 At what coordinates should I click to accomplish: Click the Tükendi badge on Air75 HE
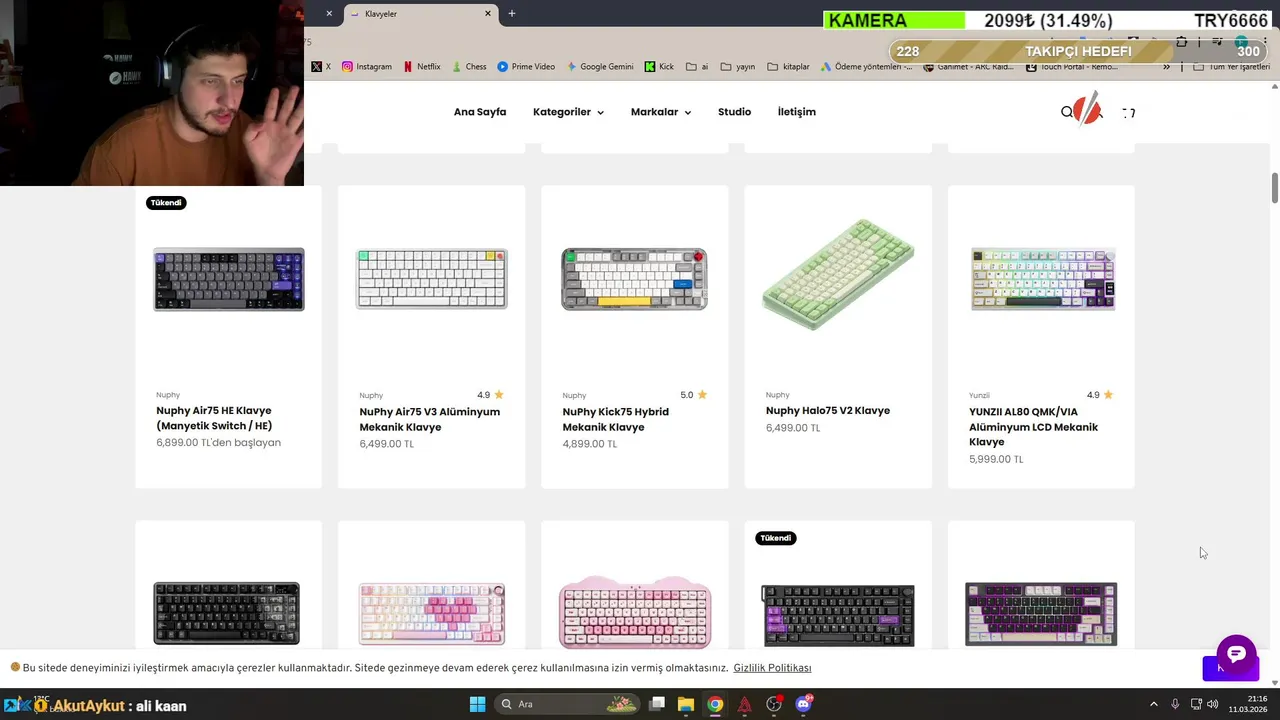(166, 203)
